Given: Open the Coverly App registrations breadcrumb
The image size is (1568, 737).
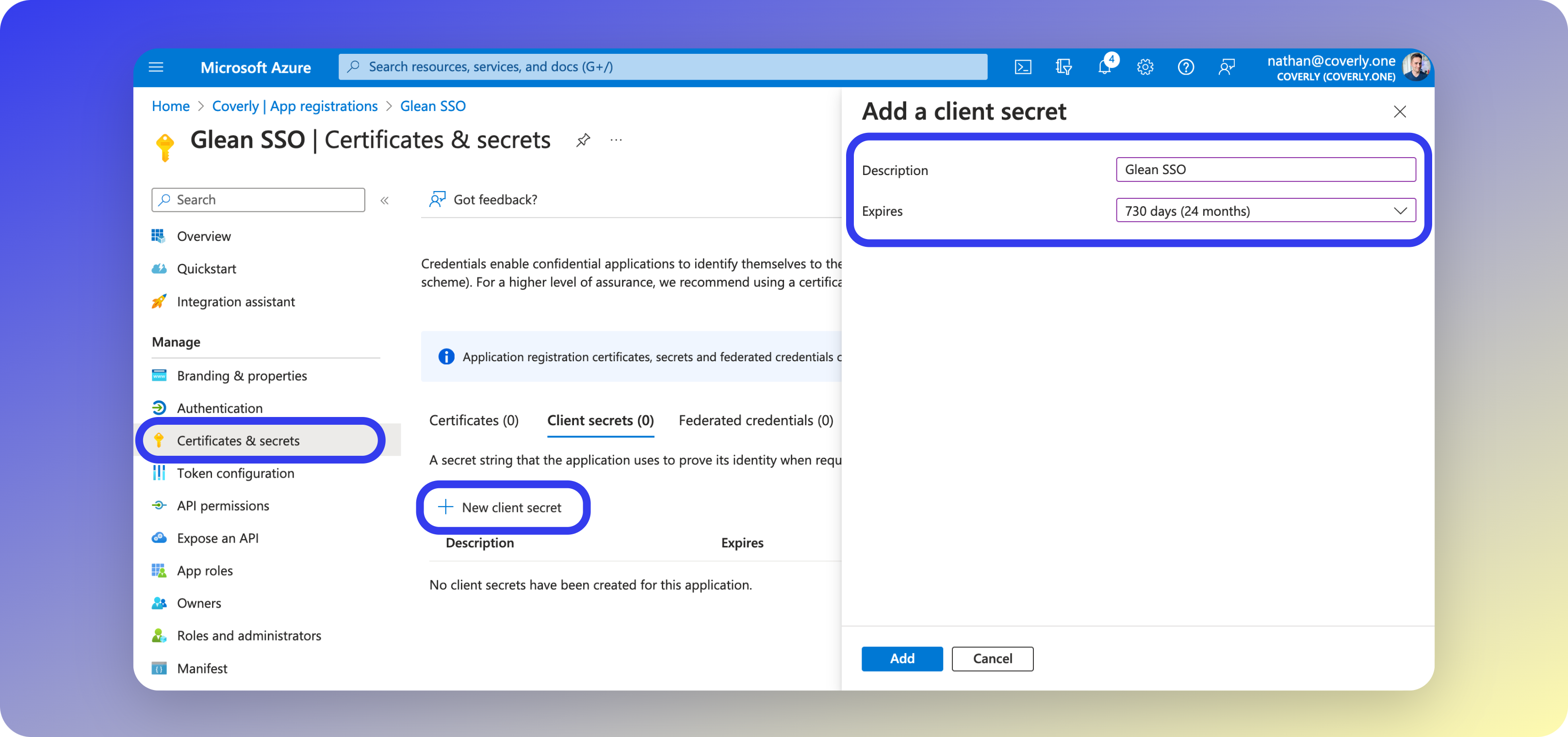Looking at the screenshot, I should 294,107.
